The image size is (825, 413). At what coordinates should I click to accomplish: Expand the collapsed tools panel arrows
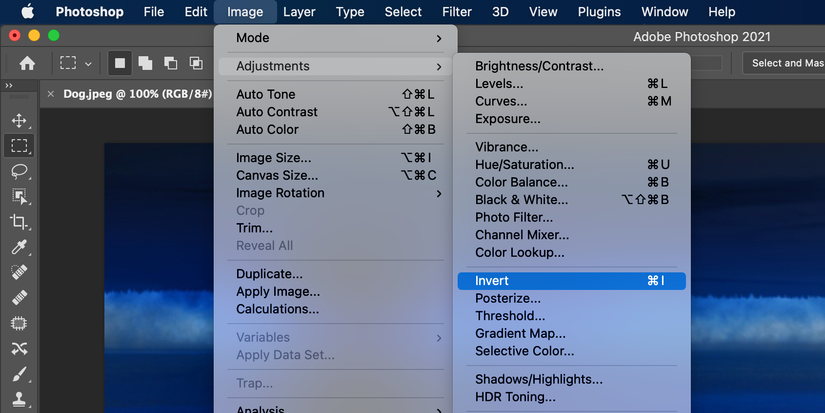[9, 85]
